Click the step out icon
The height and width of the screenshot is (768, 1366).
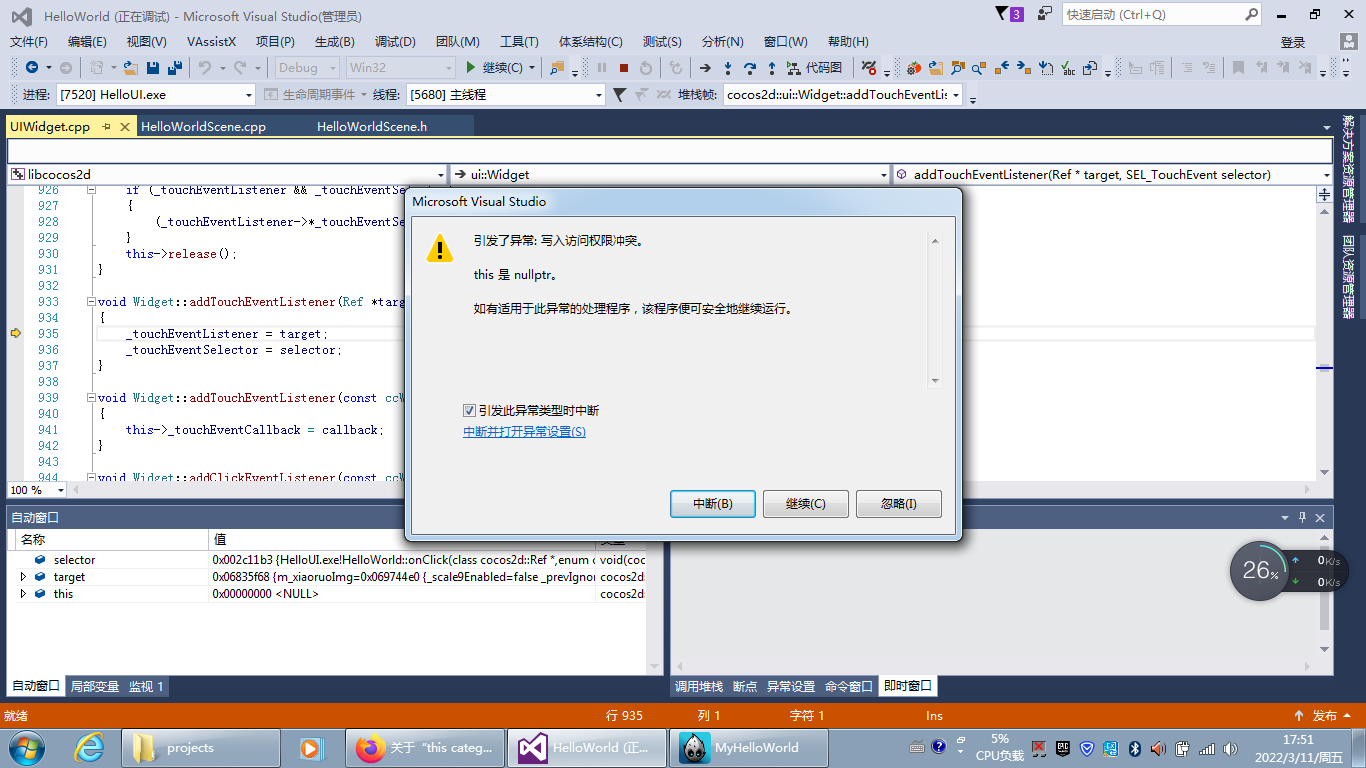[771, 68]
